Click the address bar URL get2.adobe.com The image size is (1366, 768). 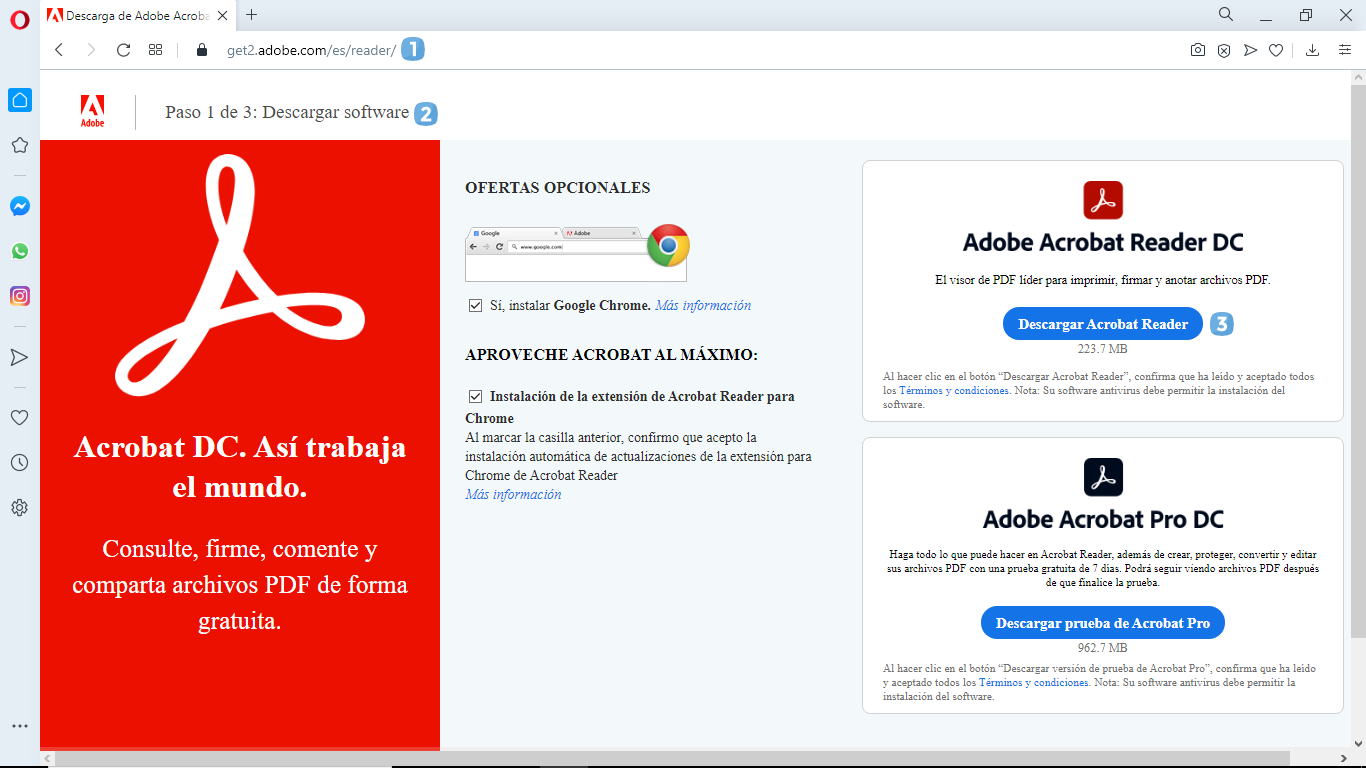pos(311,50)
